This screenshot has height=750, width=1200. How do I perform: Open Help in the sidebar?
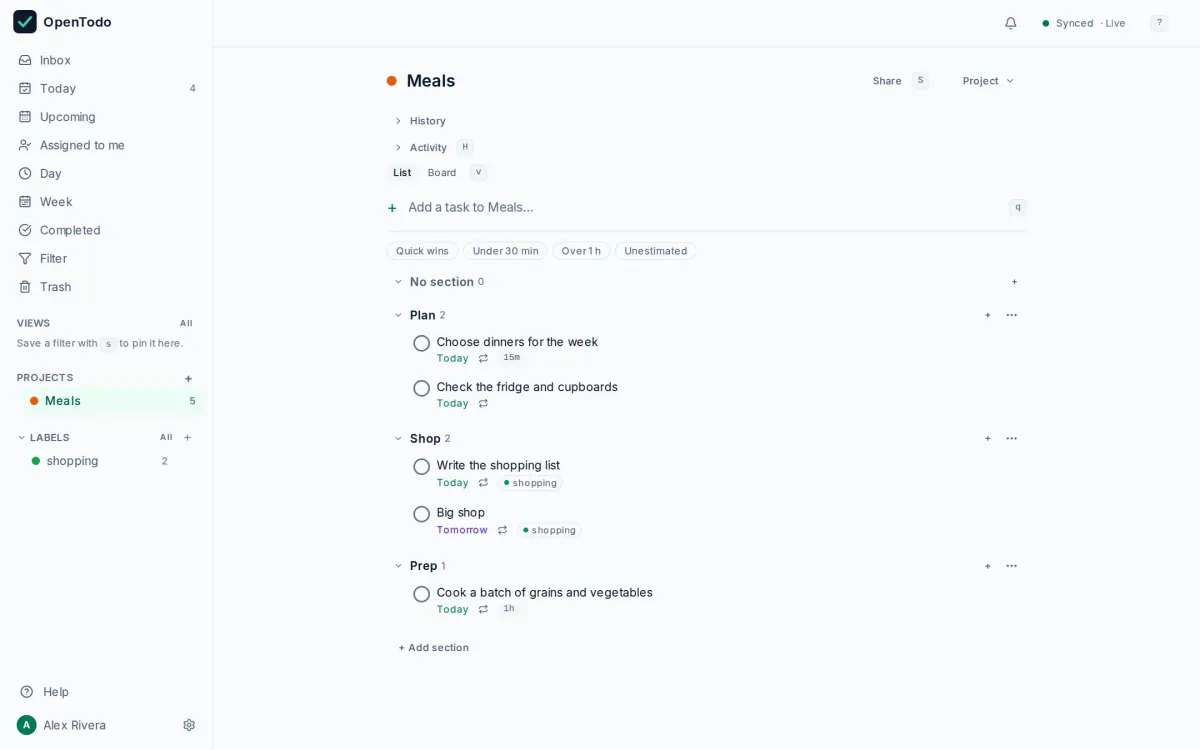(x=44, y=692)
